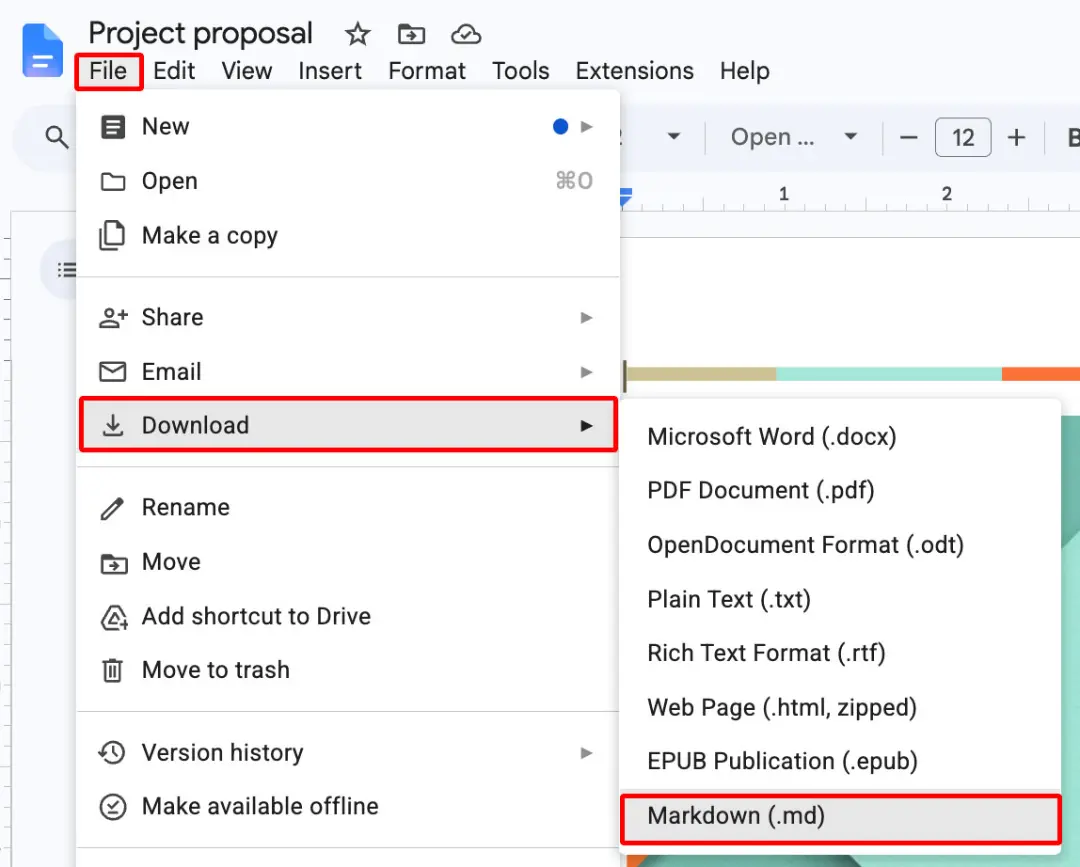Image resolution: width=1080 pixels, height=867 pixels.
Task: Open the Insert menu
Action: (330, 71)
